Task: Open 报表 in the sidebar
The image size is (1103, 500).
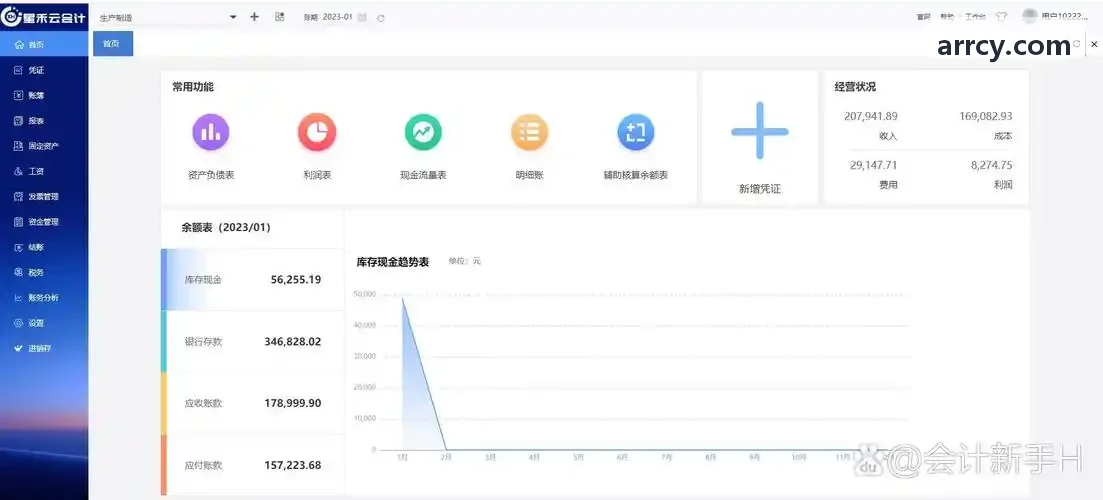Action: coord(44,121)
